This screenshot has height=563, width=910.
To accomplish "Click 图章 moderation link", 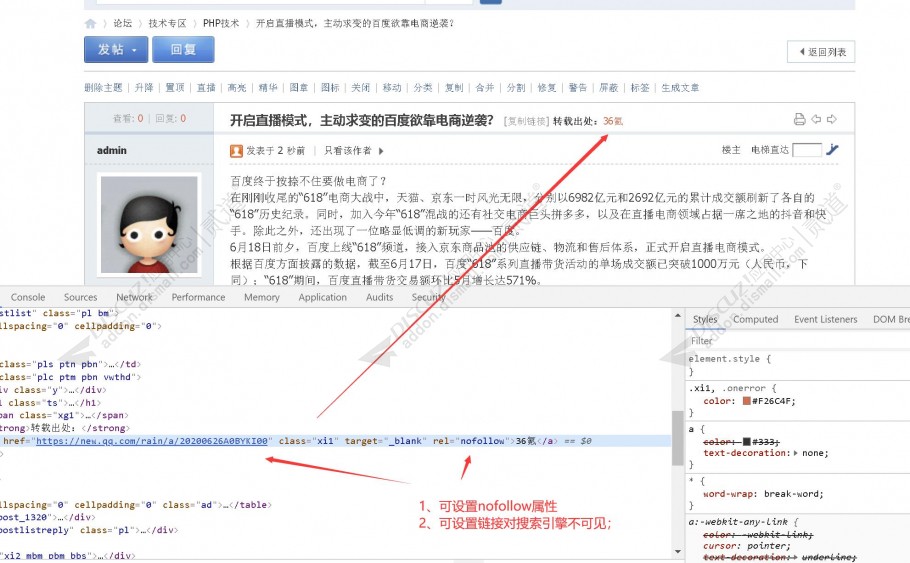I will [299, 88].
